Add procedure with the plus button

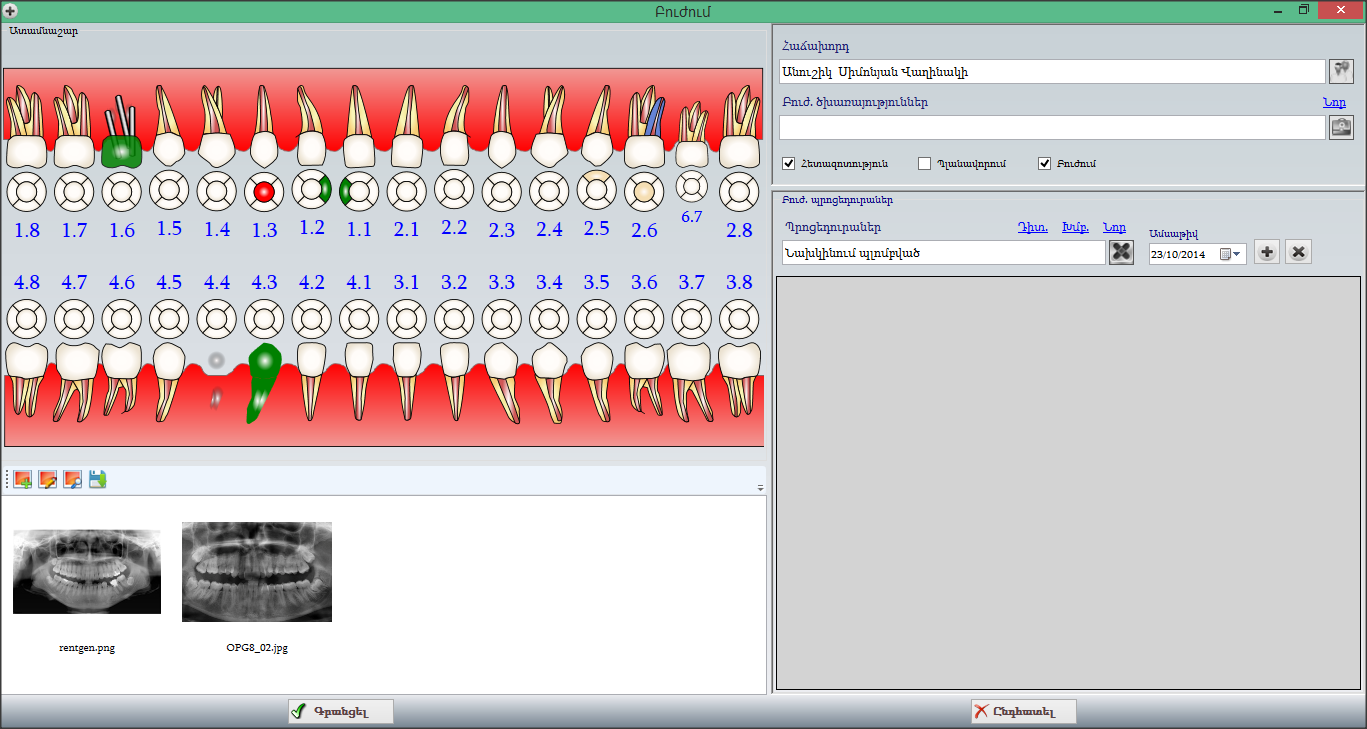1266,253
